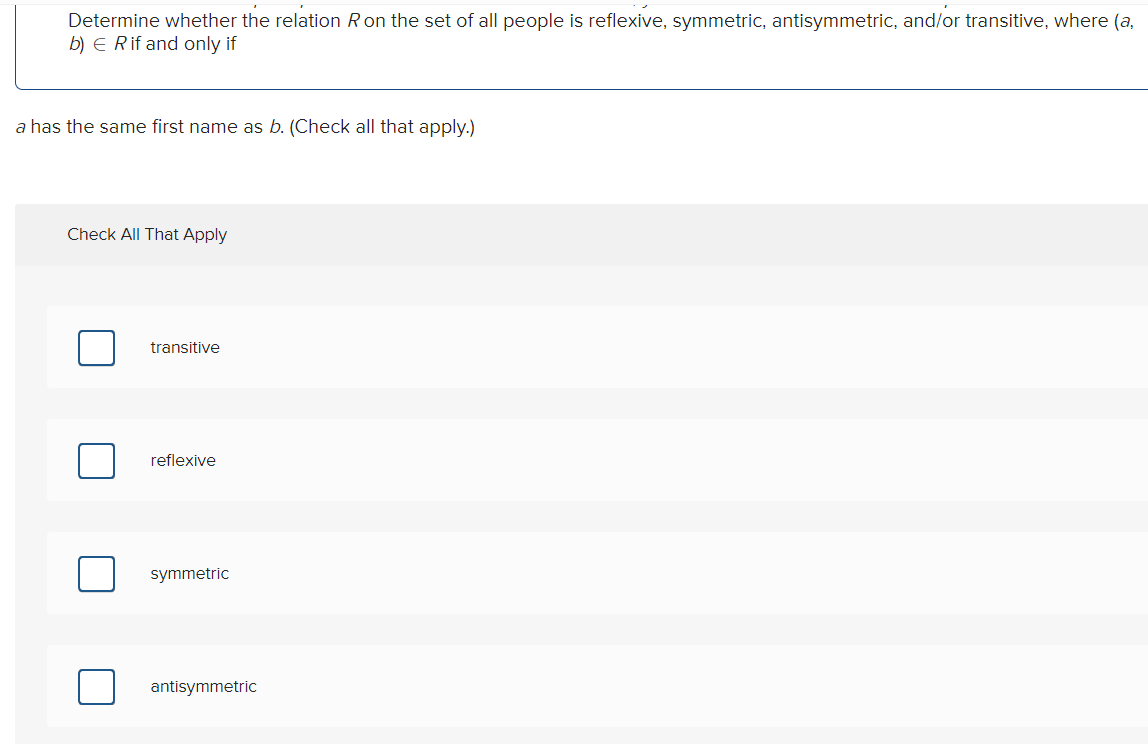Click the 'reflexive' option label text
Viewport: 1148px width, 744px height.
pyautogui.click(x=183, y=461)
